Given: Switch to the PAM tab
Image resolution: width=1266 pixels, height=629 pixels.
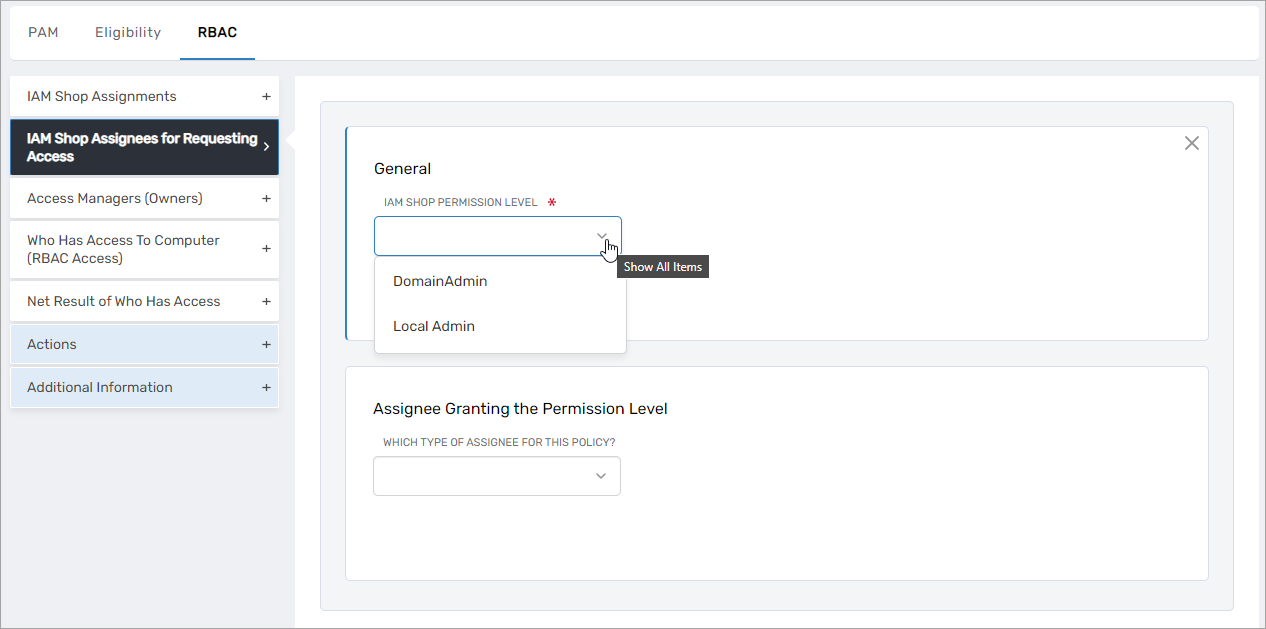Looking at the screenshot, I should (x=43, y=32).
